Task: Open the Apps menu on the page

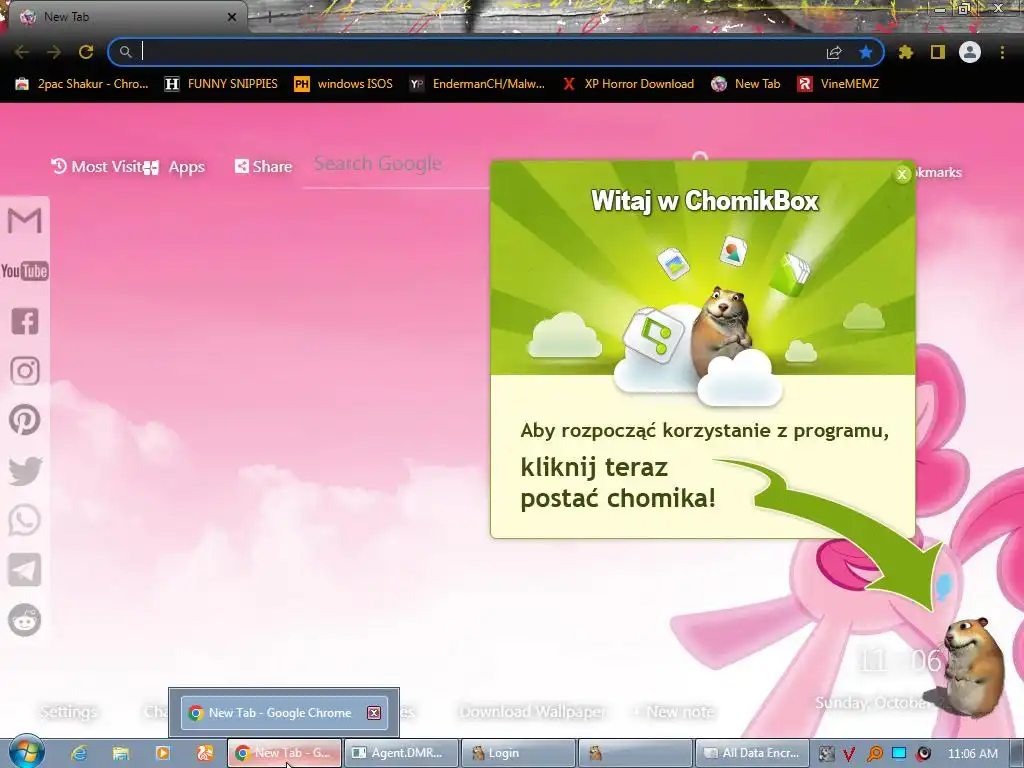Action: coord(175,167)
